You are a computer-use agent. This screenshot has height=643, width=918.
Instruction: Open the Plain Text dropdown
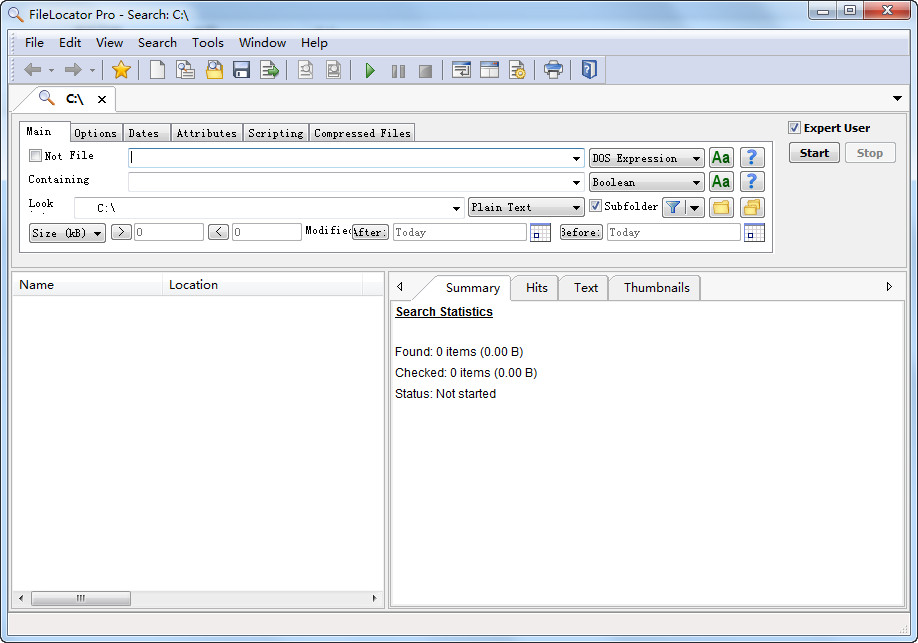click(526, 207)
